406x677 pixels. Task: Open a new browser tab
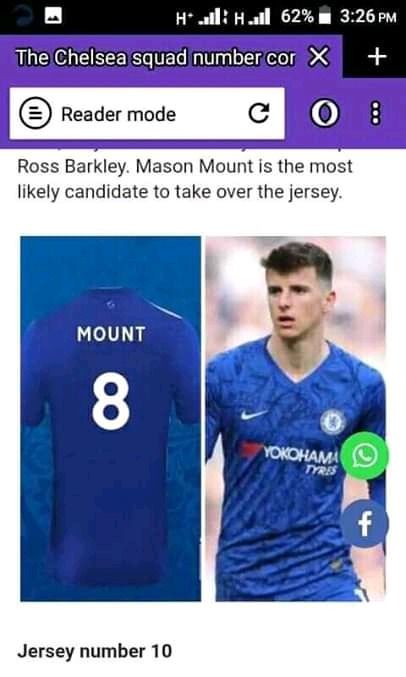(377, 57)
